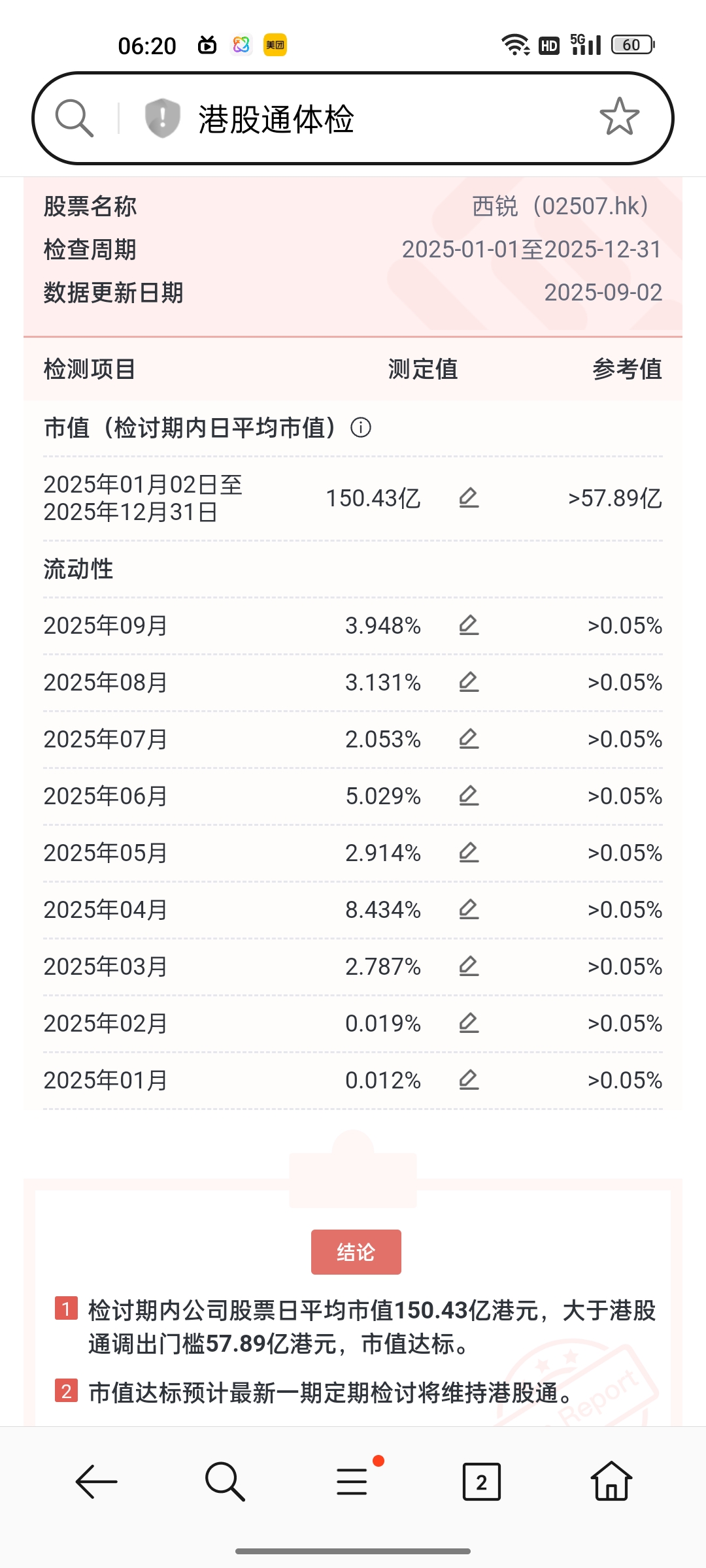
Task: Edit the 2025年08月 liquidity value
Action: 469,682
